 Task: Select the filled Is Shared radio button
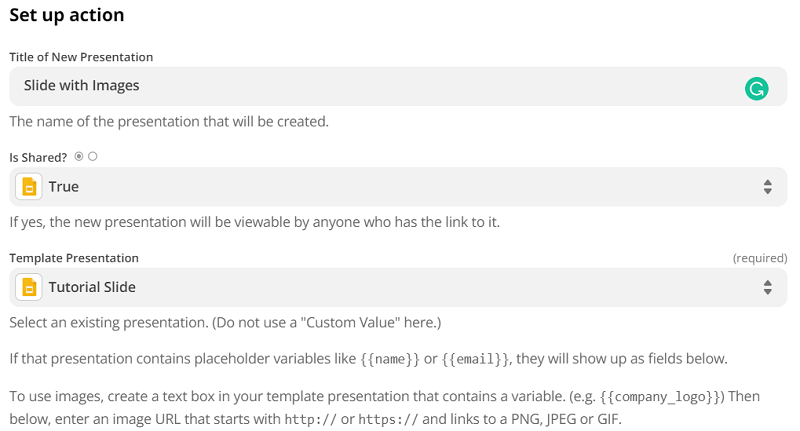tap(79, 157)
